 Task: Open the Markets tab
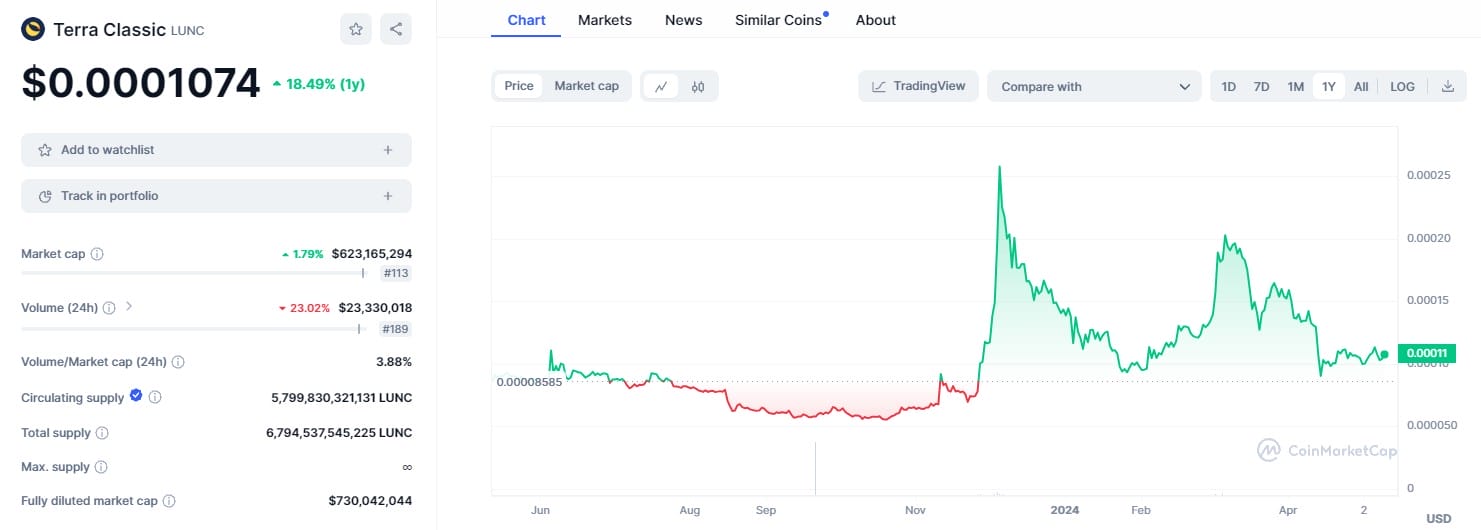click(605, 20)
